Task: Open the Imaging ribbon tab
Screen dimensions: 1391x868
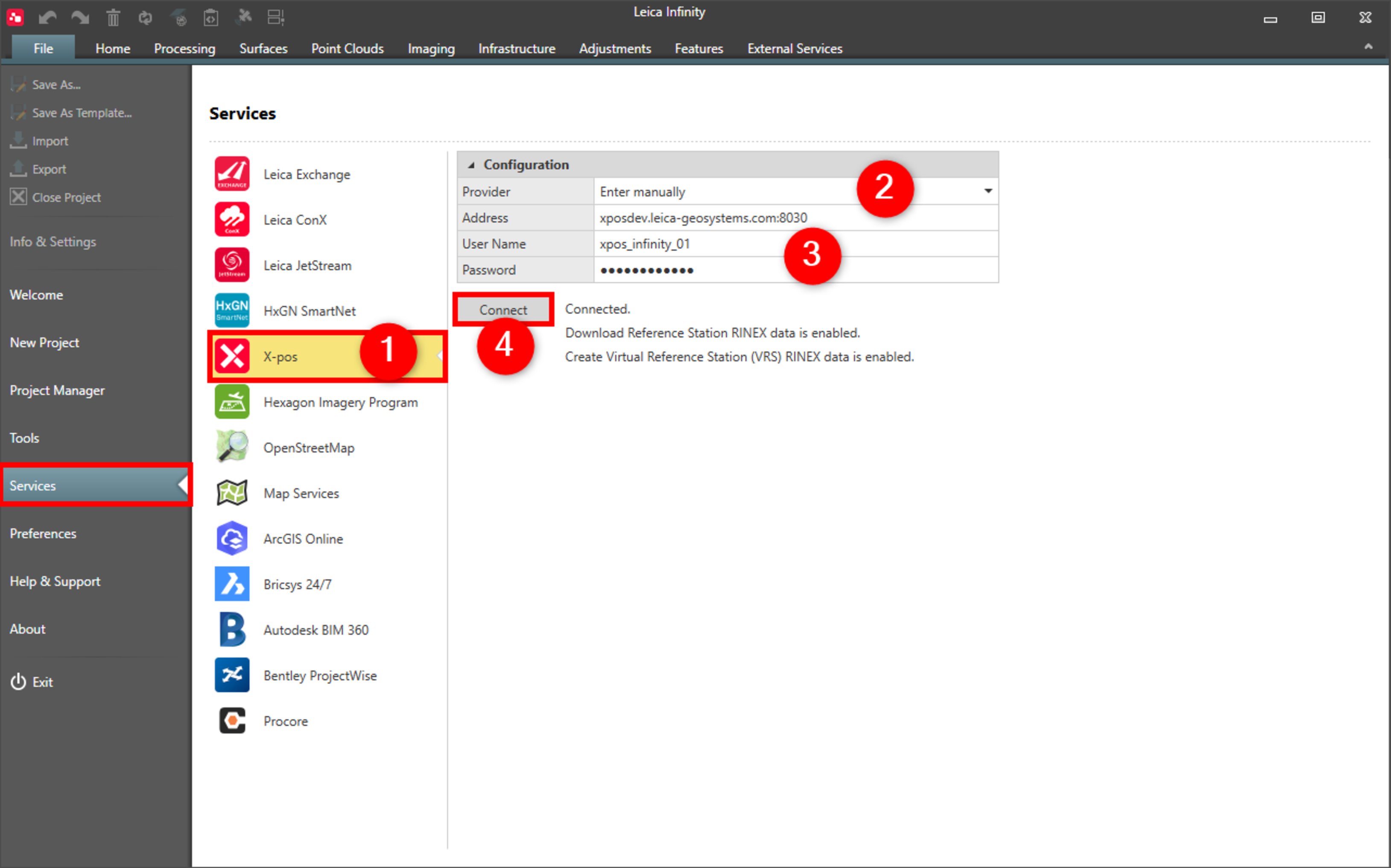Action: click(430, 48)
